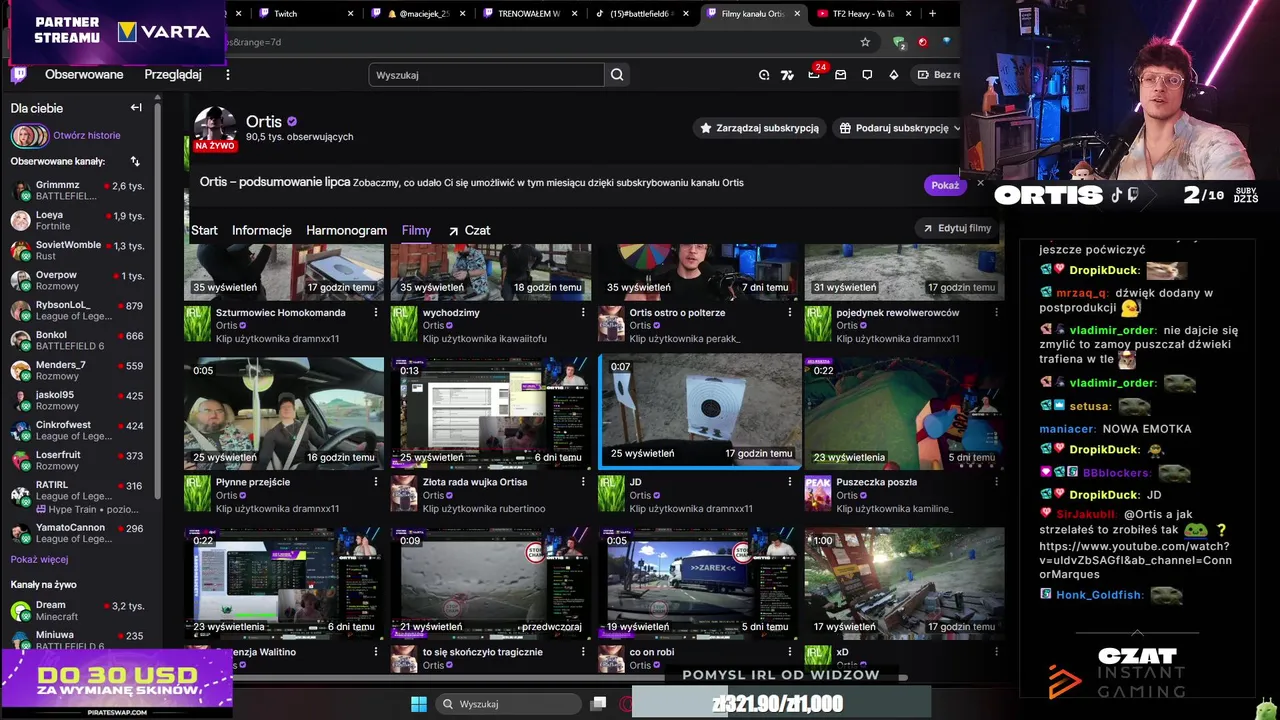Click the Twitch search input field
Image resolution: width=1280 pixels, height=720 pixels.
(486, 75)
